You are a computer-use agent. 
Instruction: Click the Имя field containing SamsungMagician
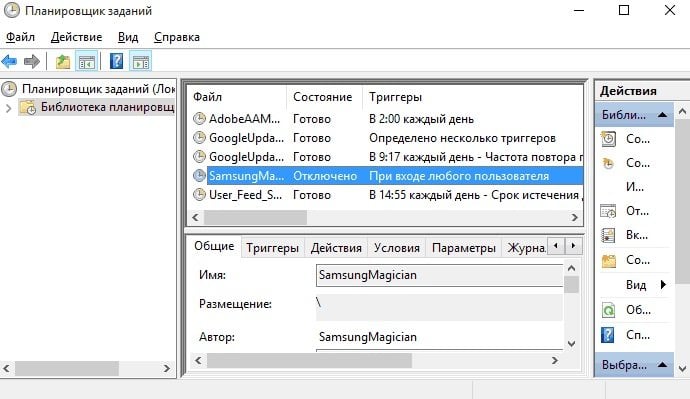439,275
